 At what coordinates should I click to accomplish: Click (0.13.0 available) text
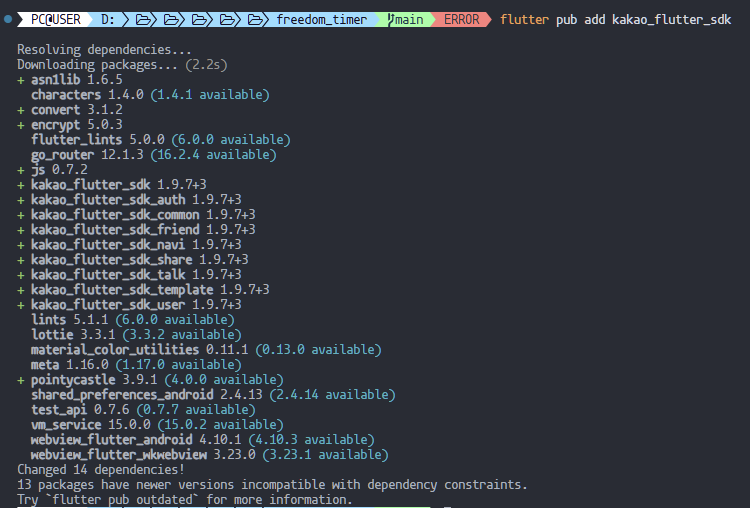[319, 350]
